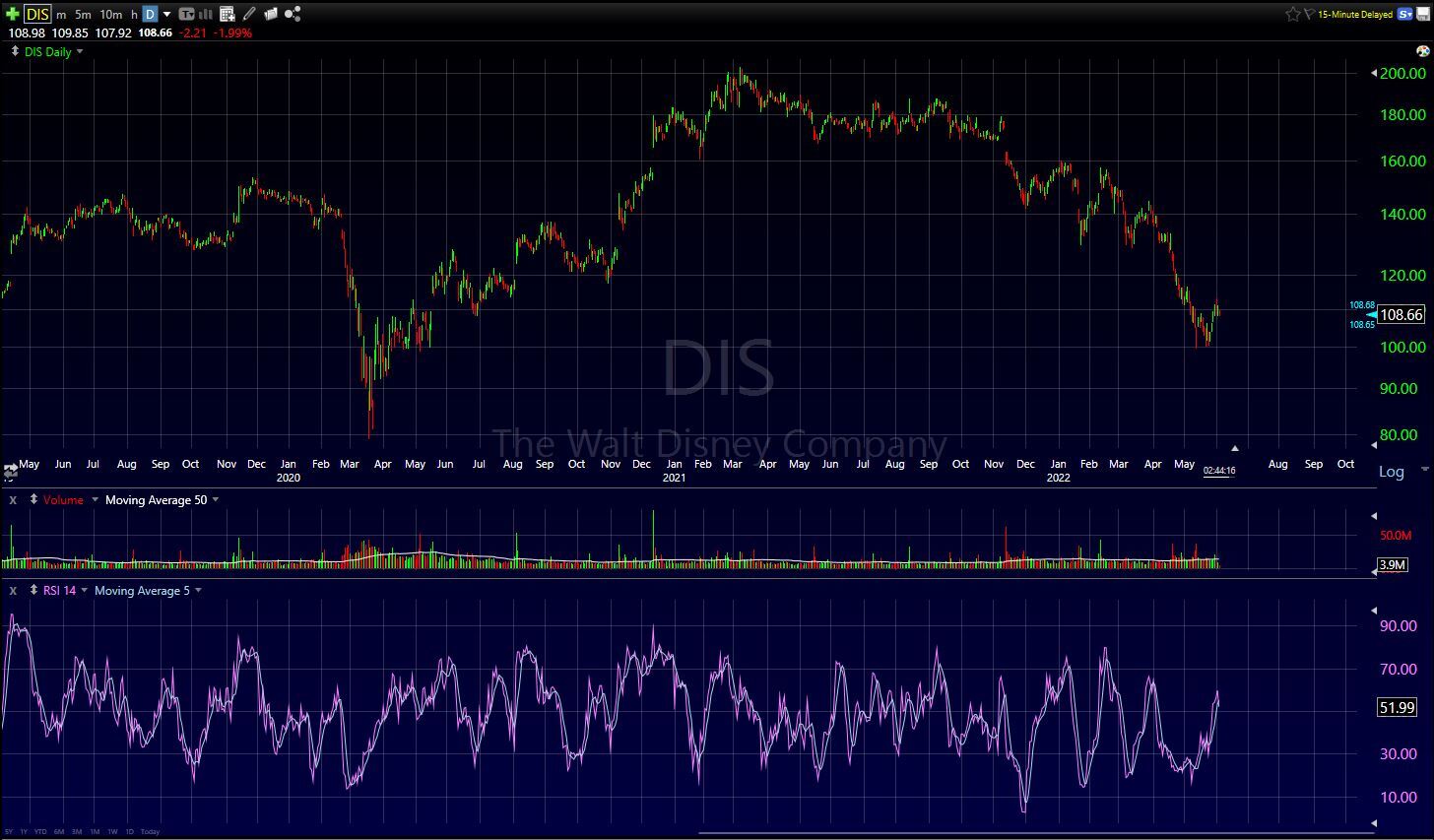
Task: Select the 3M range
Action: (77, 831)
